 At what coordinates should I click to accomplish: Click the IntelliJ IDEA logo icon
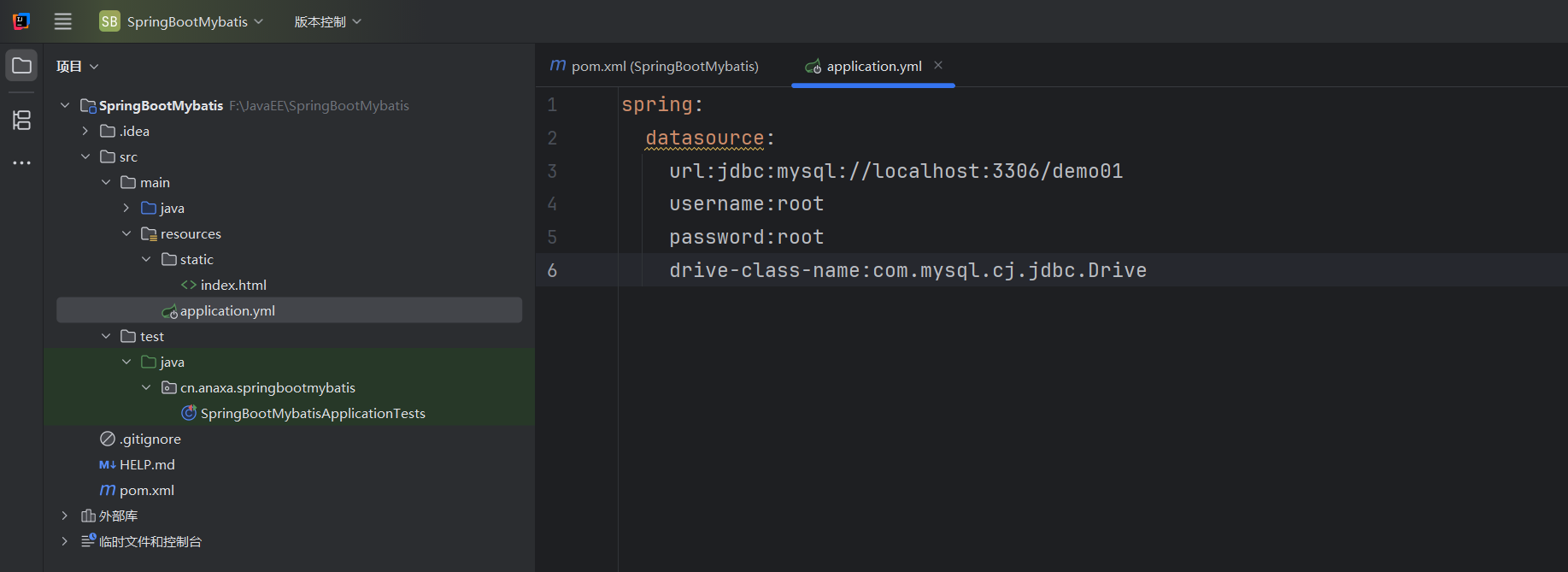[x=21, y=21]
